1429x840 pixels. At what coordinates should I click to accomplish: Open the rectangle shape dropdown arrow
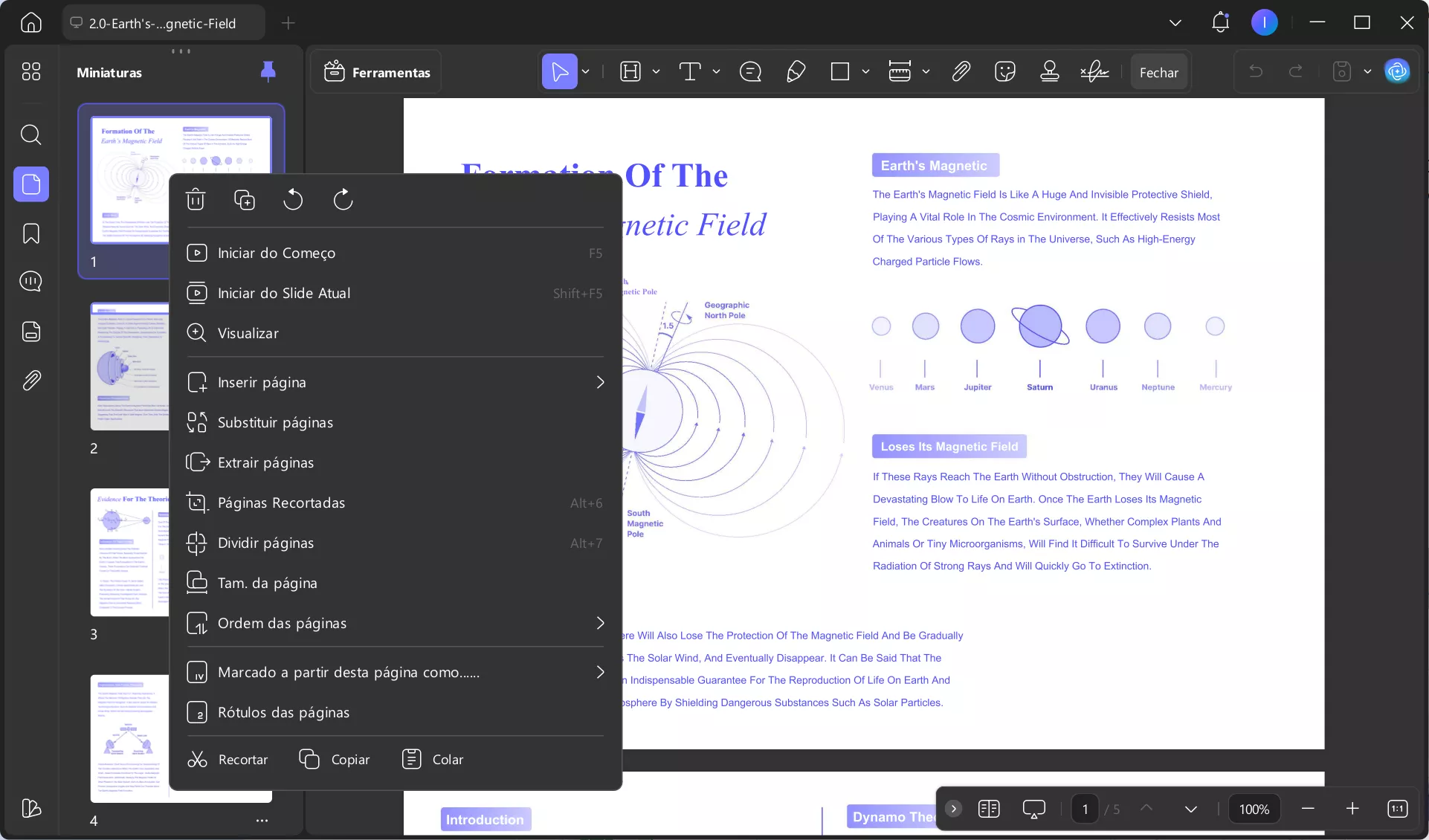point(865,71)
